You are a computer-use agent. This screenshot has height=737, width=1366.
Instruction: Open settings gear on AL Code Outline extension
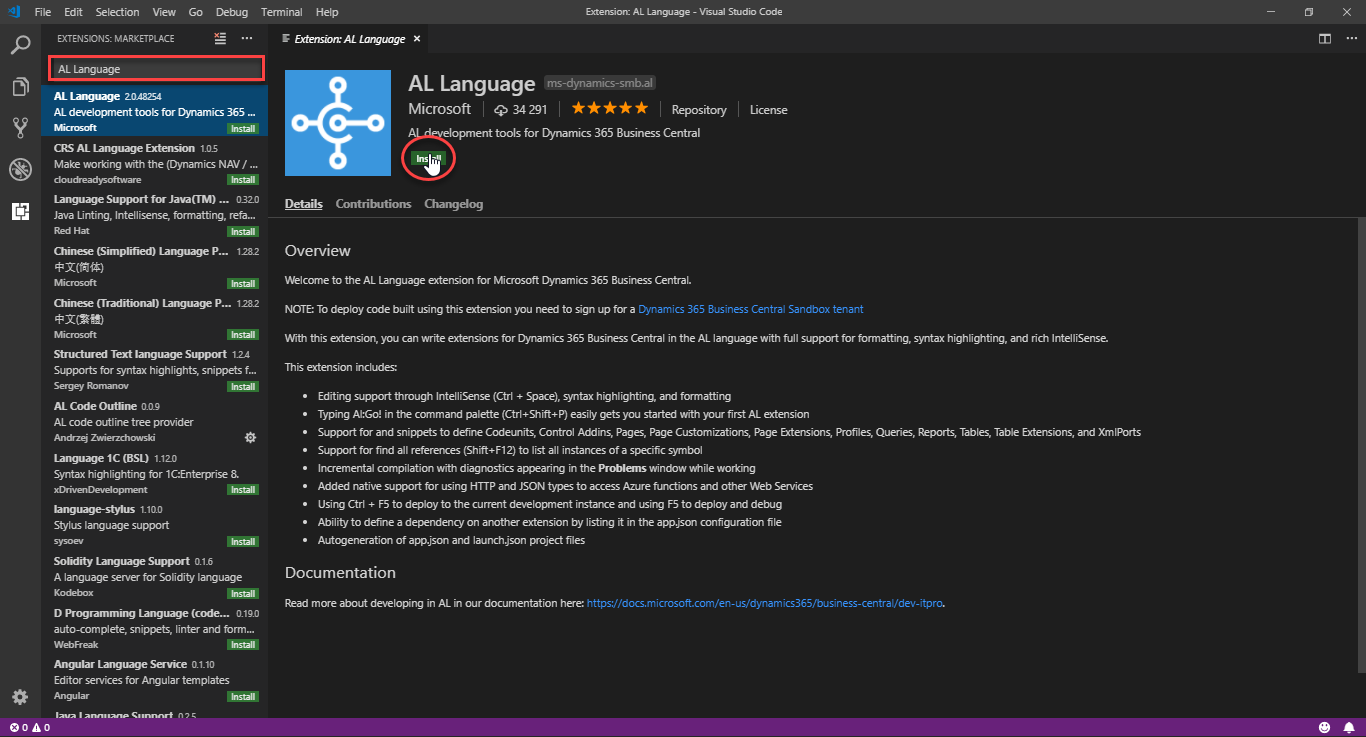click(x=250, y=437)
